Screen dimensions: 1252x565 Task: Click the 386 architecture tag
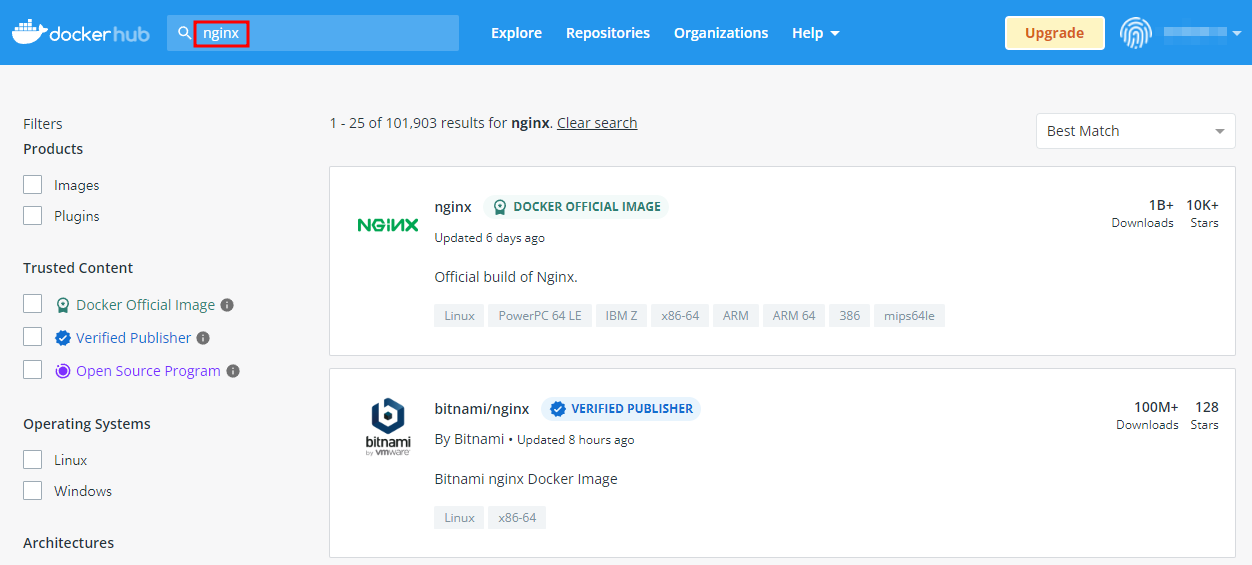[x=850, y=316]
